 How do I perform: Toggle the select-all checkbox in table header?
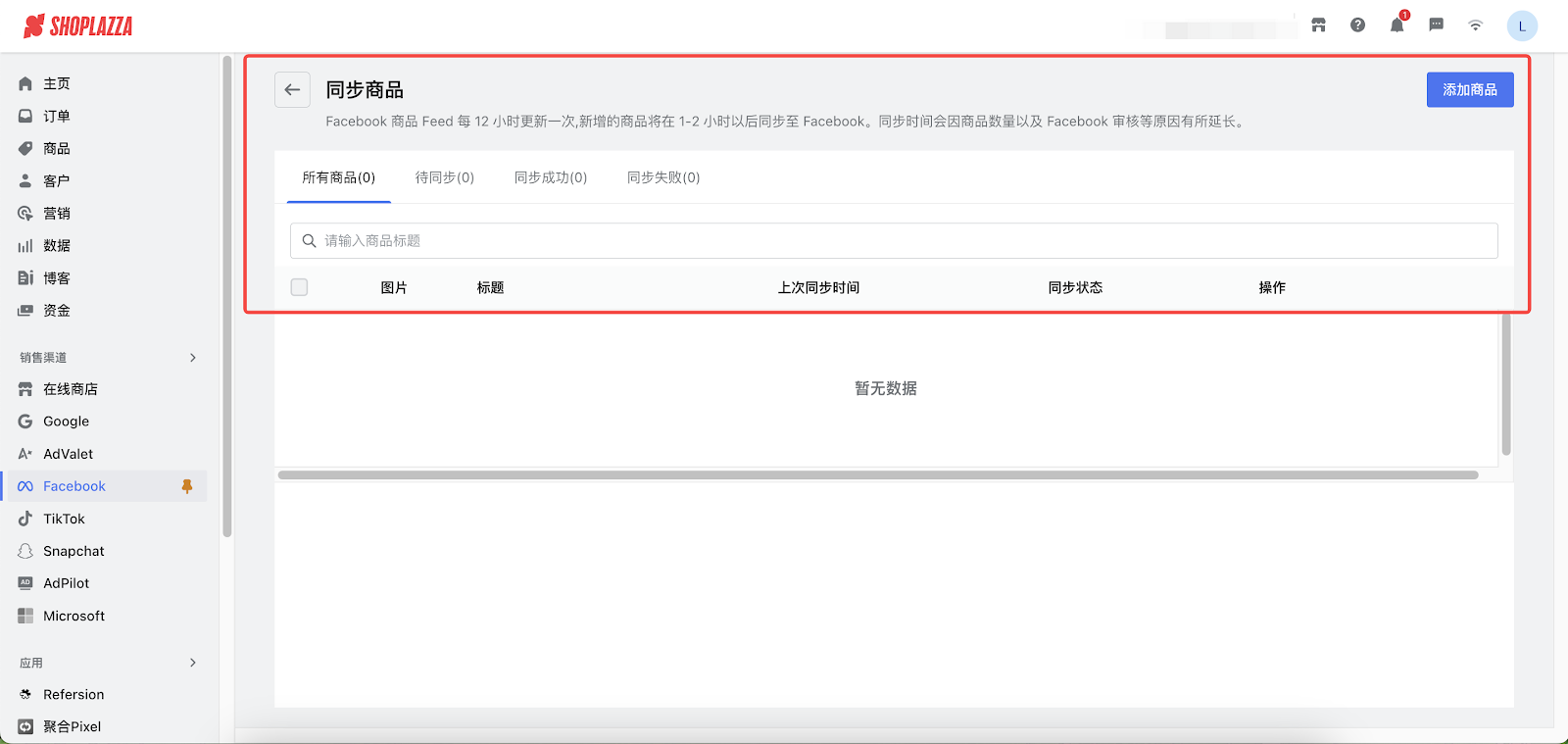pos(299,287)
